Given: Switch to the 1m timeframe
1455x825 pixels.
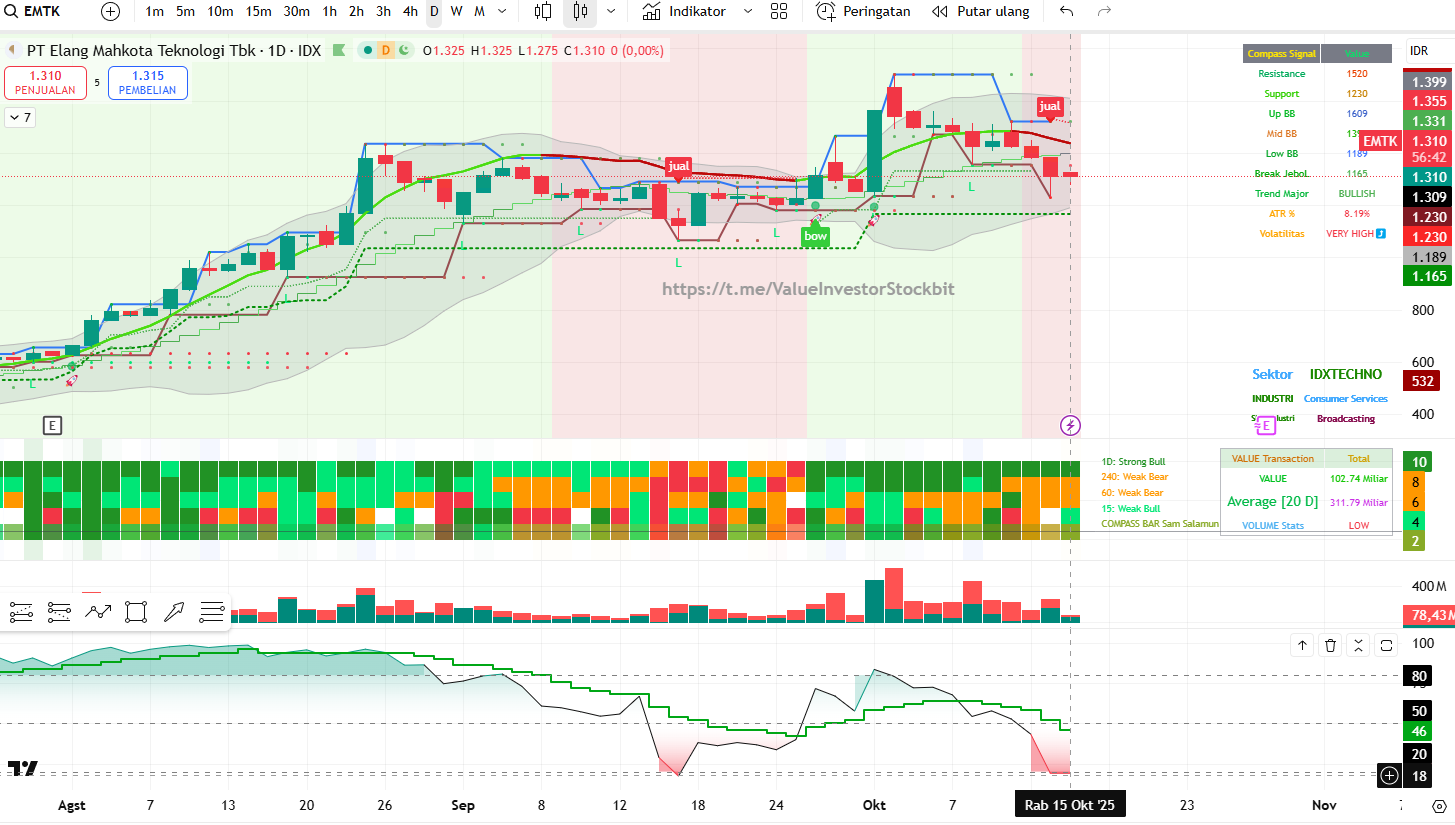Looking at the screenshot, I should pyautogui.click(x=155, y=12).
